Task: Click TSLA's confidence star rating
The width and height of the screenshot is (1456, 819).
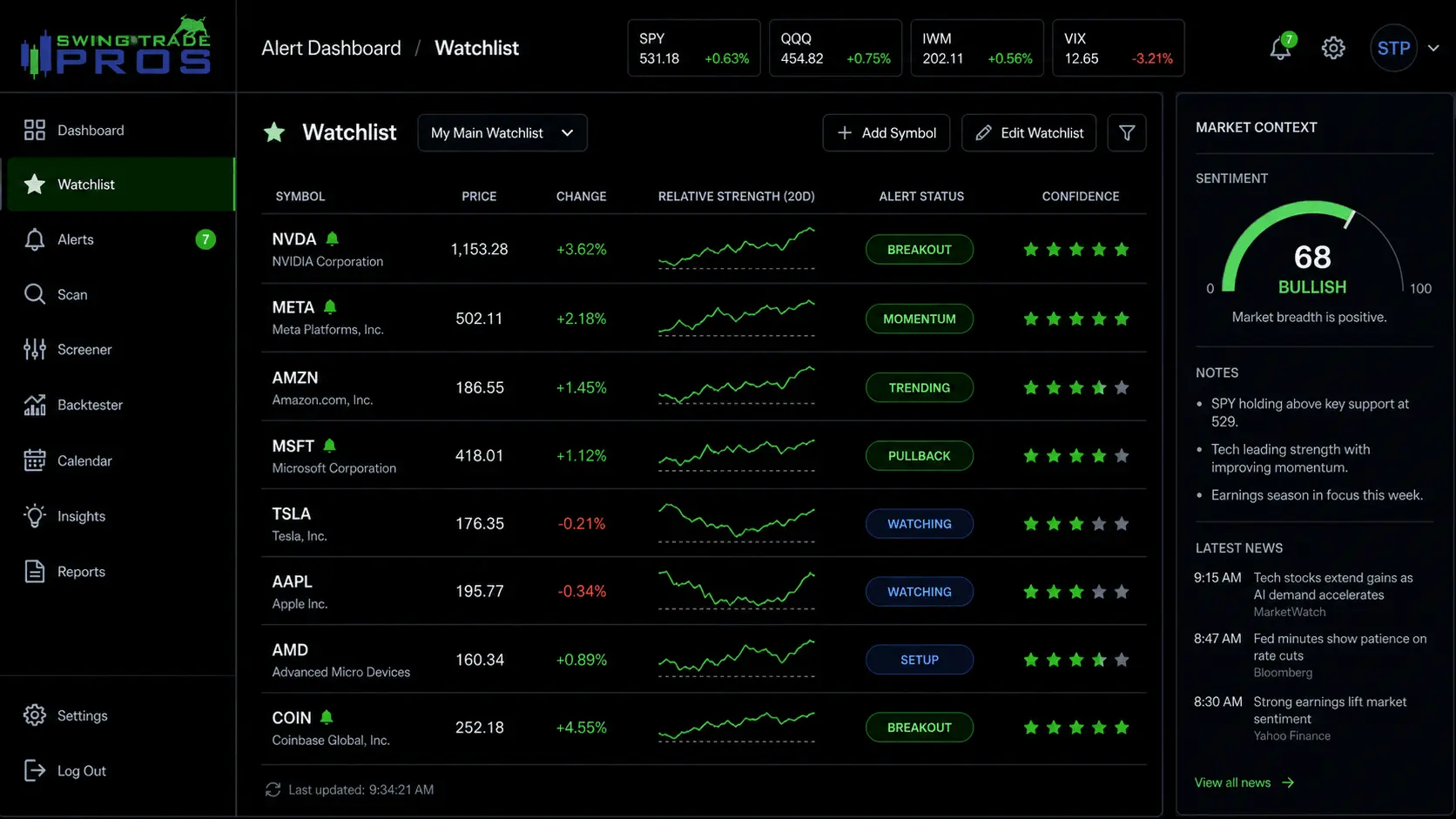Action: point(1076,523)
